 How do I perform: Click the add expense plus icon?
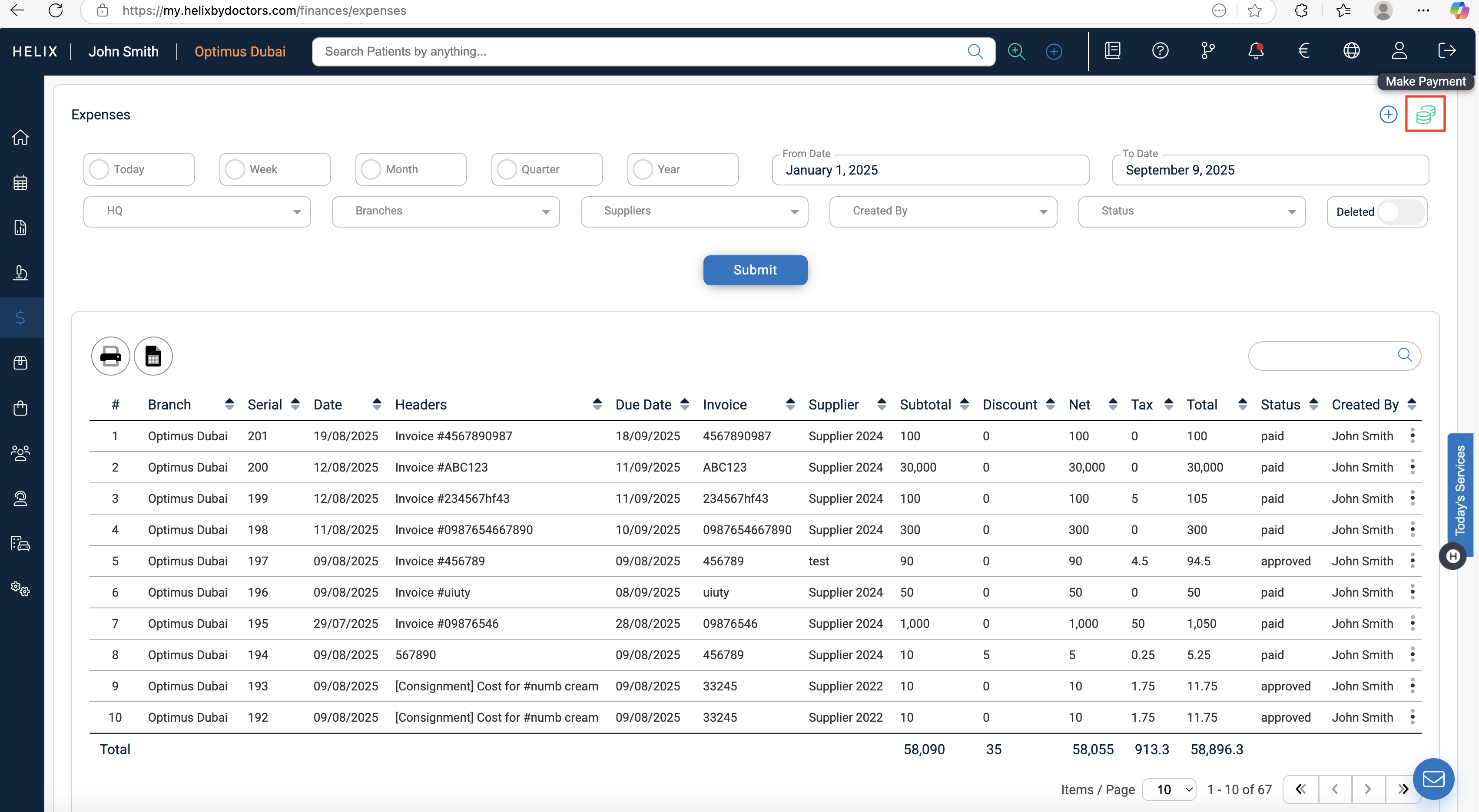click(x=1388, y=115)
